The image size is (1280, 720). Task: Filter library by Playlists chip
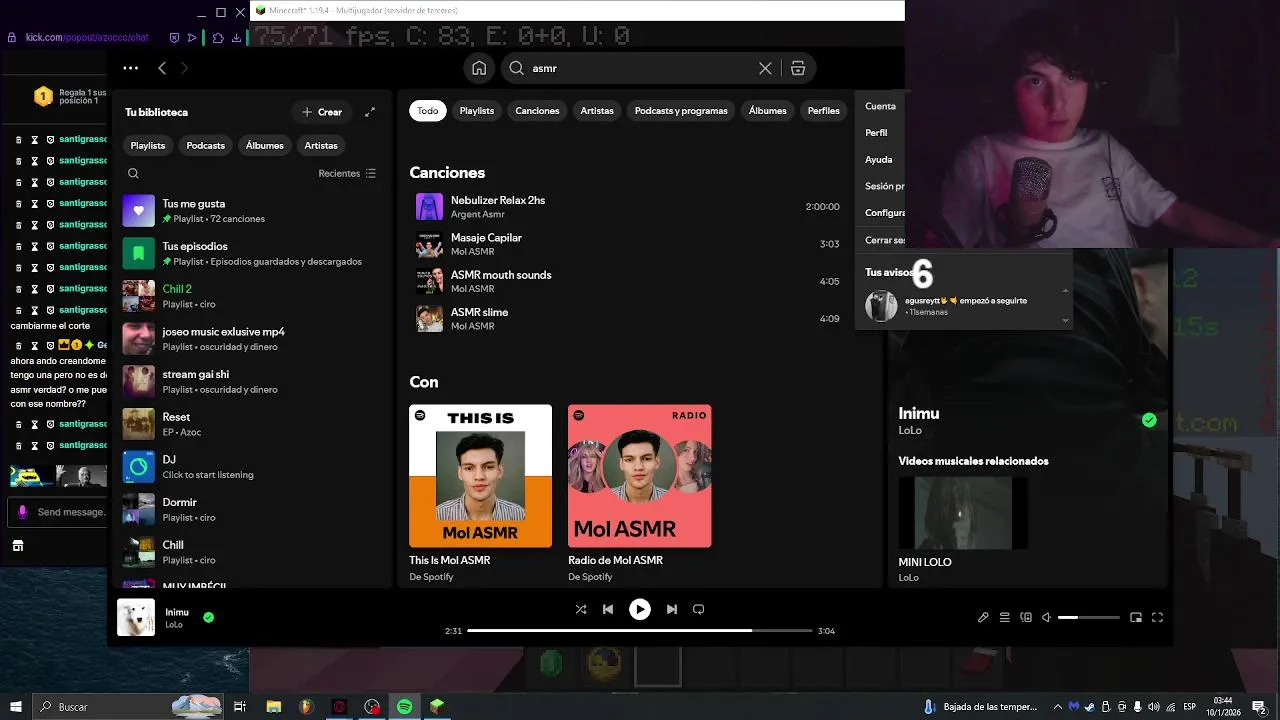(148, 145)
